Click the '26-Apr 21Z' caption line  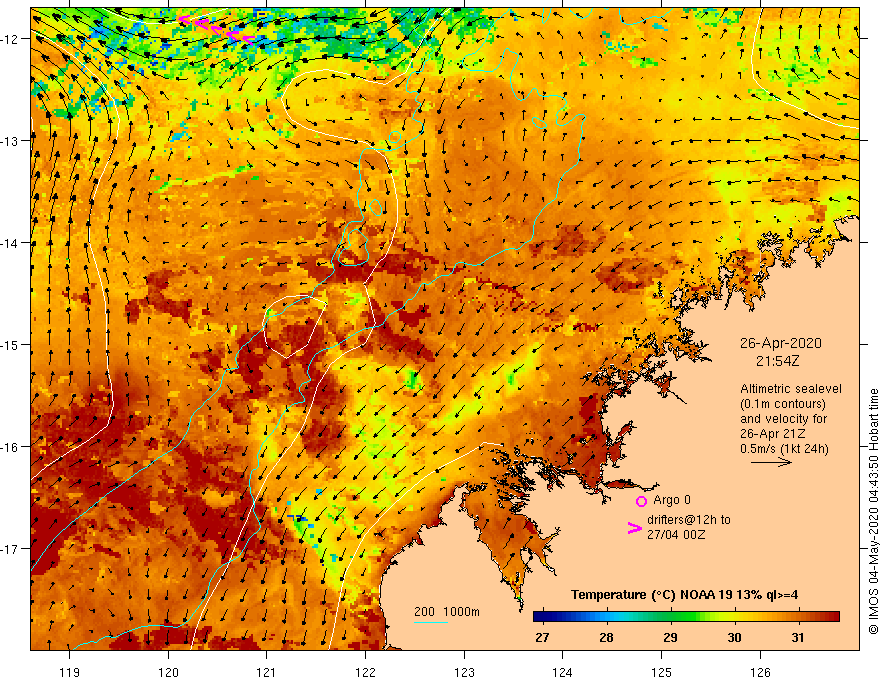click(773, 434)
